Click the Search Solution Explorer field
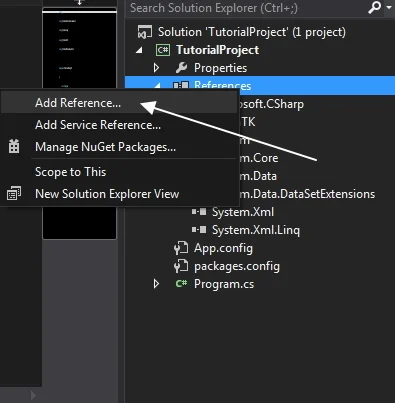The width and height of the screenshot is (395, 403). (x=247, y=8)
